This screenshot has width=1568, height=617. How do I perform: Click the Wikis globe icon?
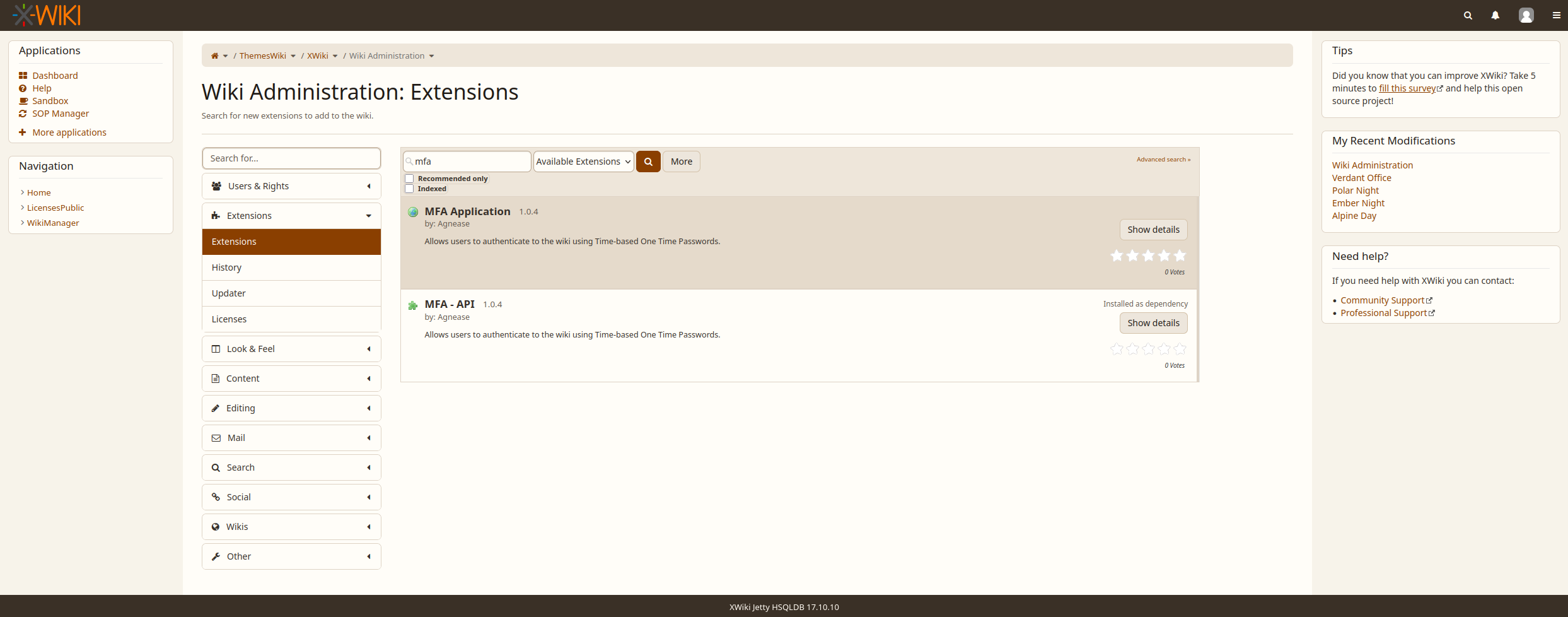point(216,527)
